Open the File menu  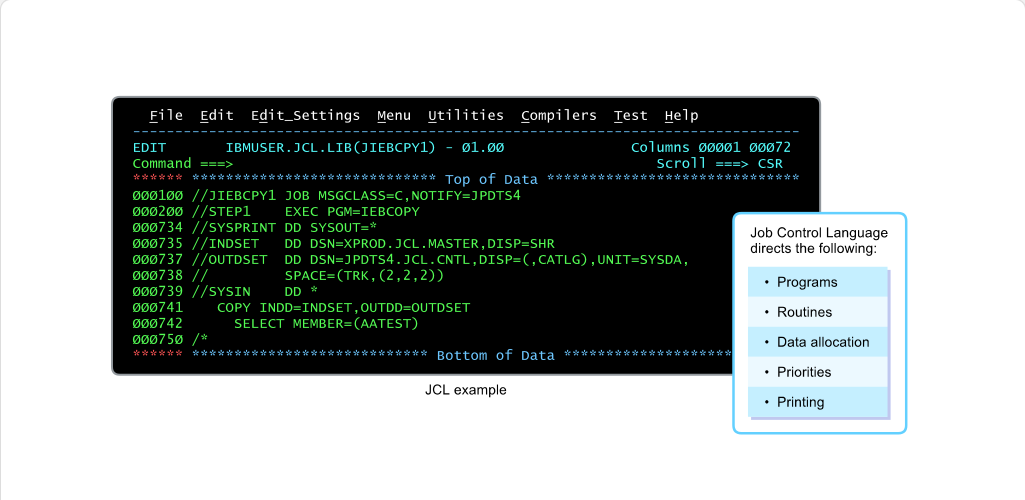pyautogui.click(x=166, y=116)
